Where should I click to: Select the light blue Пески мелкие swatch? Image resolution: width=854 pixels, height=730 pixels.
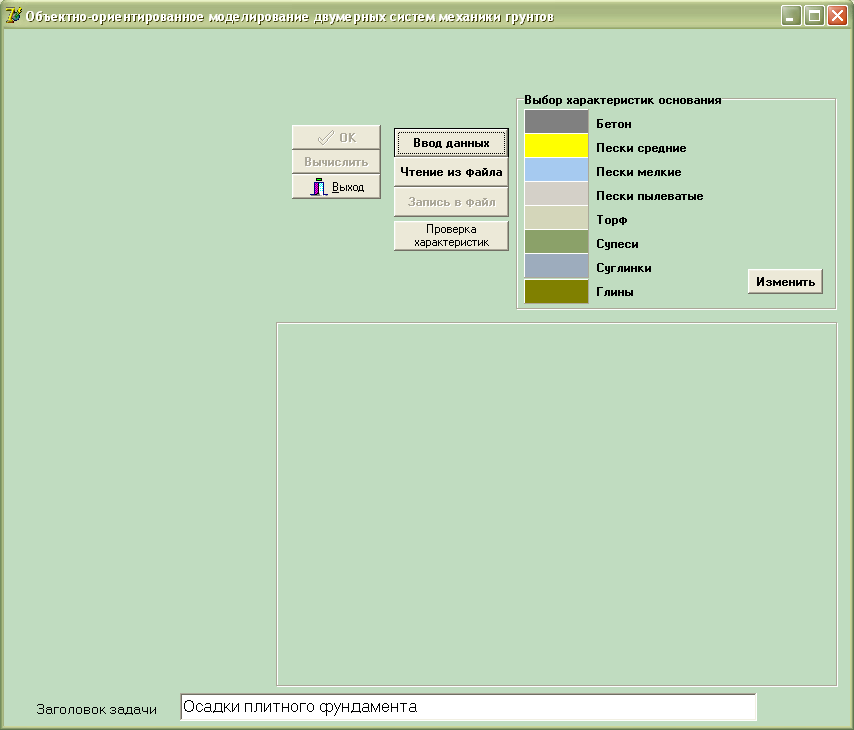click(x=556, y=169)
